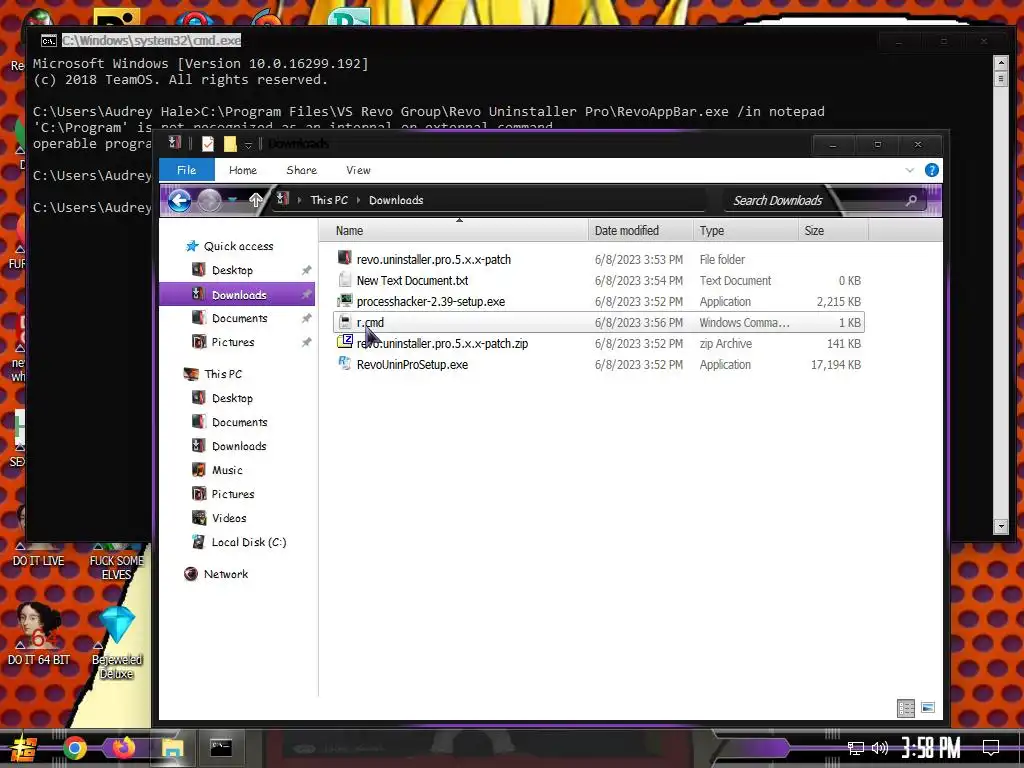Select the r.cmd file icon
The height and width of the screenshot is (768, 1024).
point(345,323)
